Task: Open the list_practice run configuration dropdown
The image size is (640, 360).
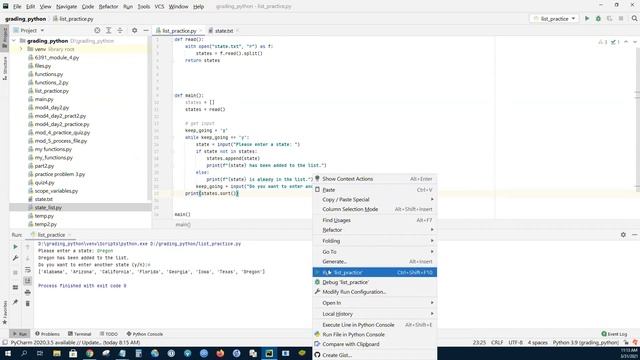Action: 554,18
